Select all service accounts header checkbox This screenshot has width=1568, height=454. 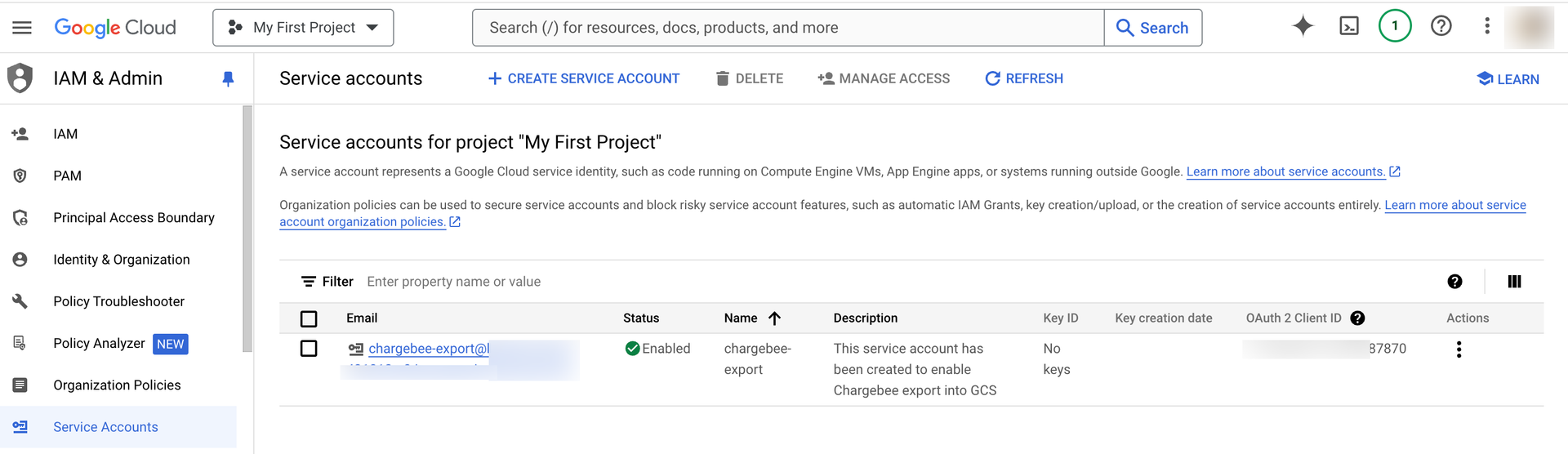(x=309, y=318)
